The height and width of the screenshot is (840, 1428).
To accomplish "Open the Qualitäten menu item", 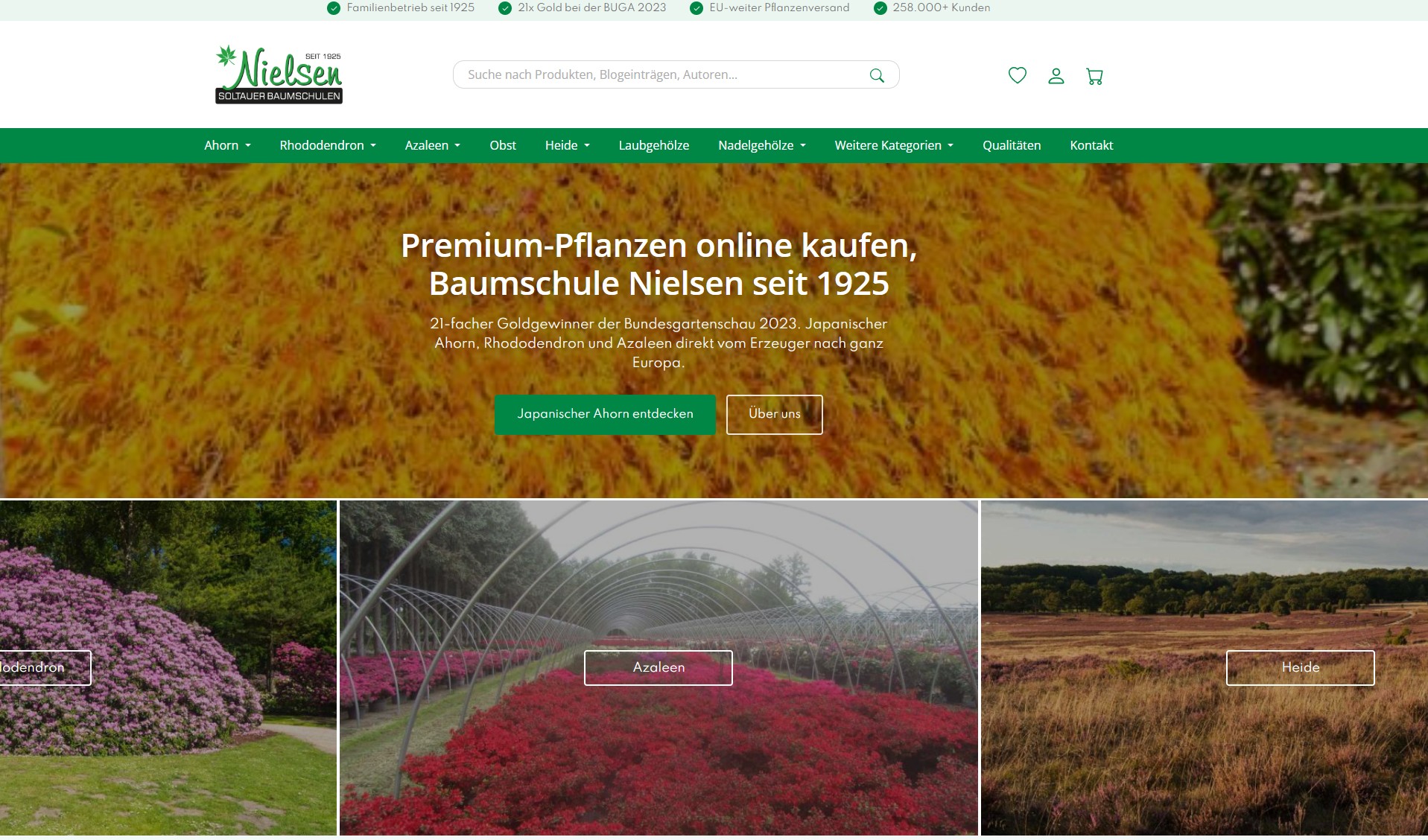I will click(1012, 145).
